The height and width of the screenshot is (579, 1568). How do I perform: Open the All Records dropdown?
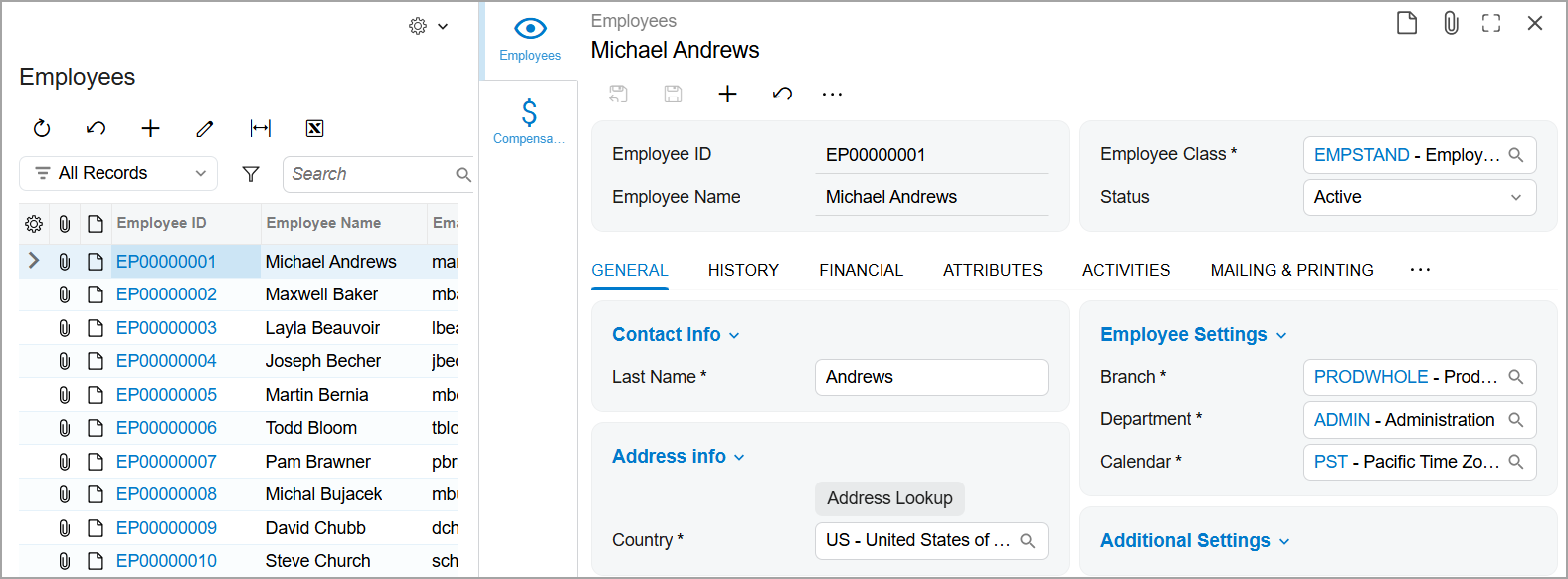point(118,173)
